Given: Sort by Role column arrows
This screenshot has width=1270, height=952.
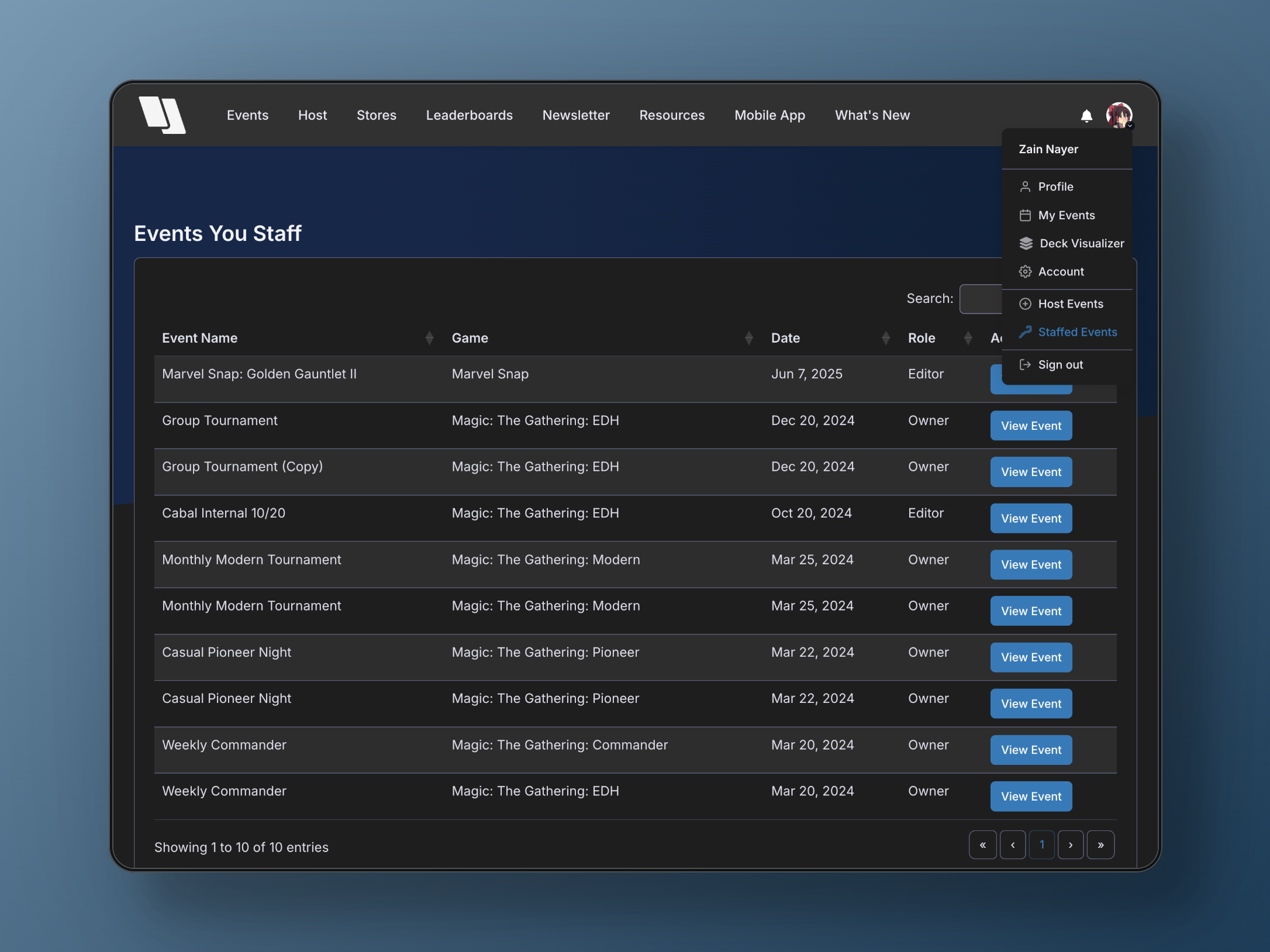Looking at the screenshot, I should click(x=968, y=338).
